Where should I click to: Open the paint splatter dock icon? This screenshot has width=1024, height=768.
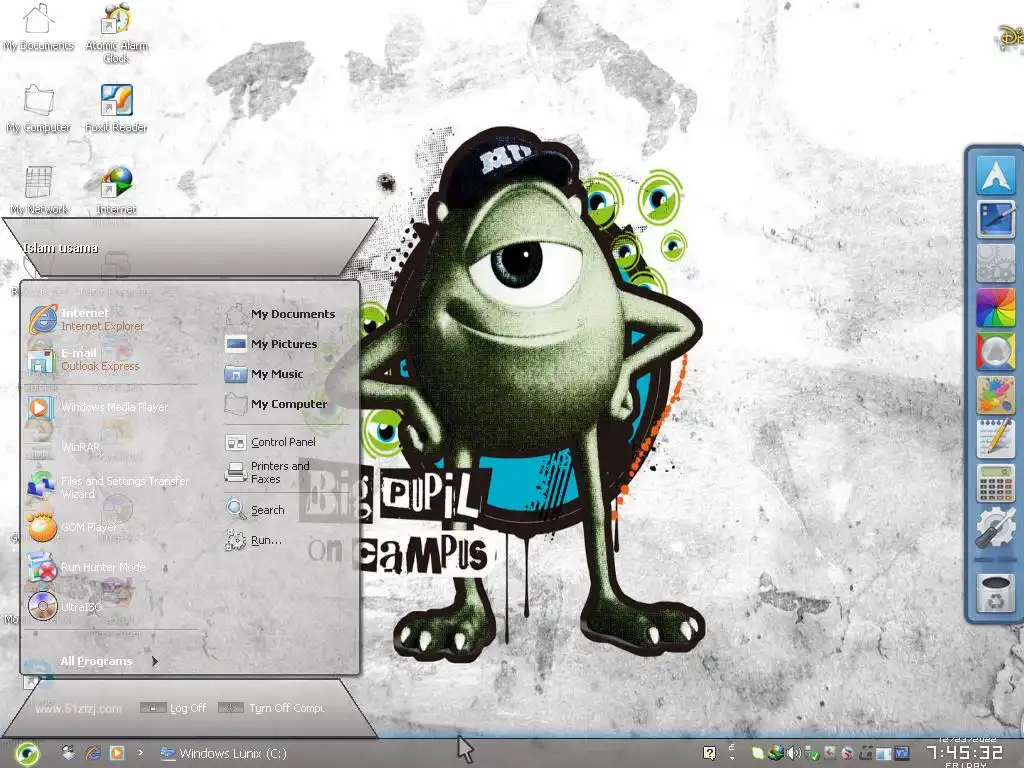[995, 395]
